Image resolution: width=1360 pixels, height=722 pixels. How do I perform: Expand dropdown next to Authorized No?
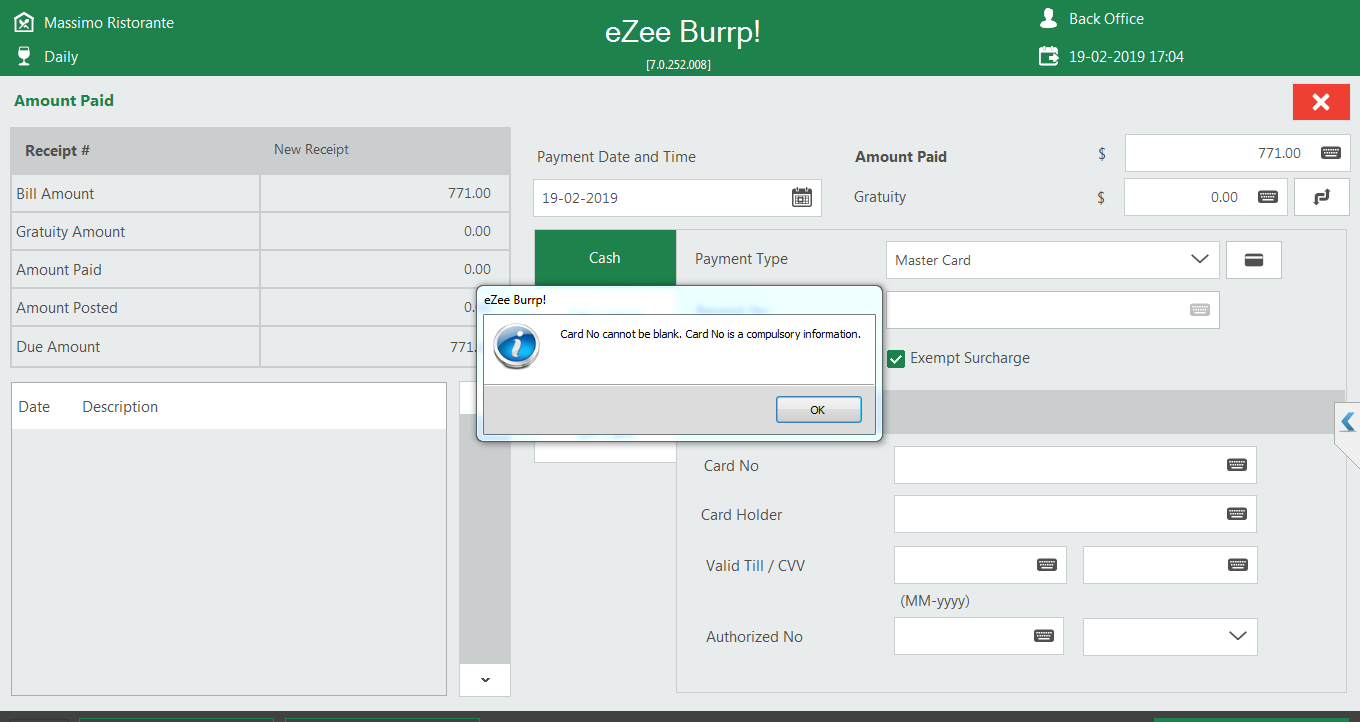(x=1237, y=636)
